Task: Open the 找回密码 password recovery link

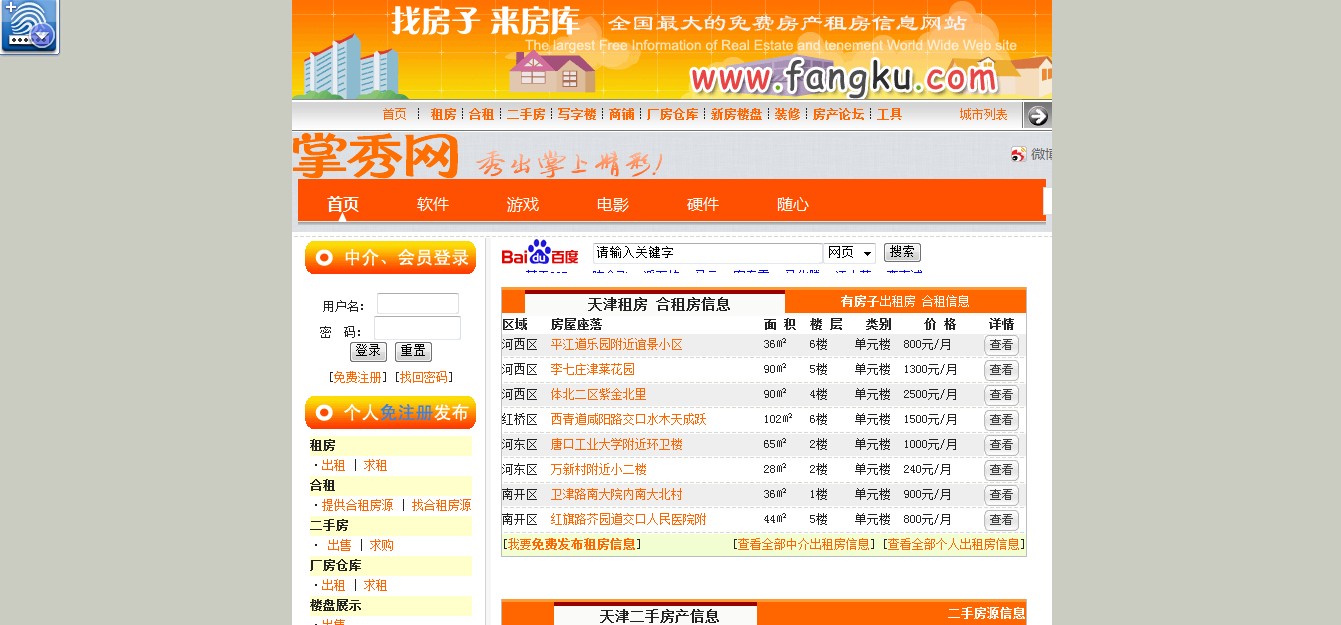Action: pyautogui.click(x=424, y=377)
